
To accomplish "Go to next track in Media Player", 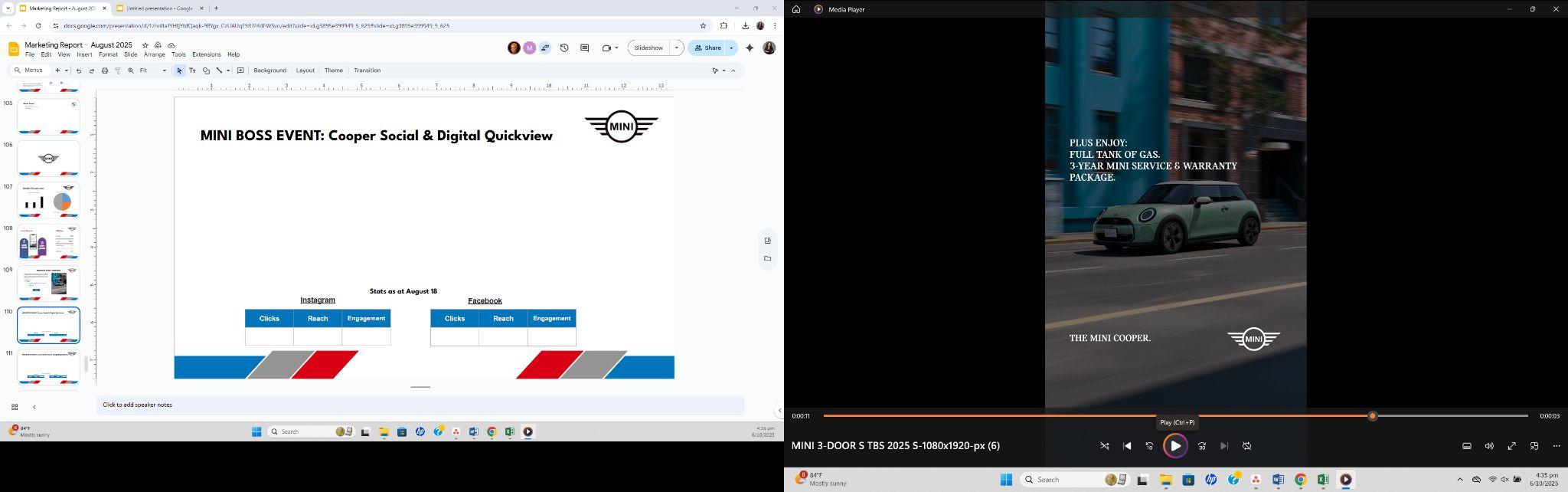I will click(x=1224, y=446).
